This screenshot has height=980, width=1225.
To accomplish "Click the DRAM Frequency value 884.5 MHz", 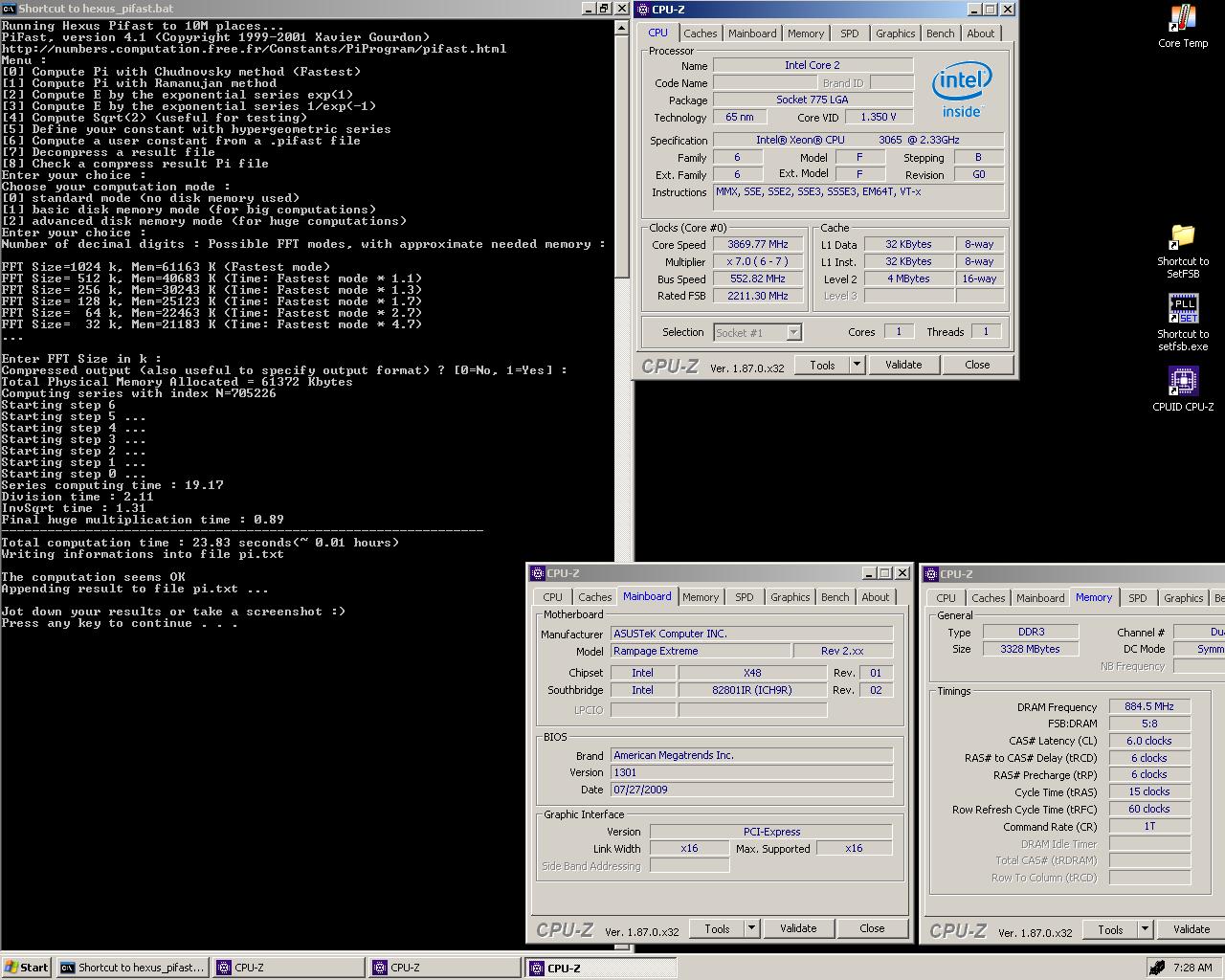I will point(1149,707).
